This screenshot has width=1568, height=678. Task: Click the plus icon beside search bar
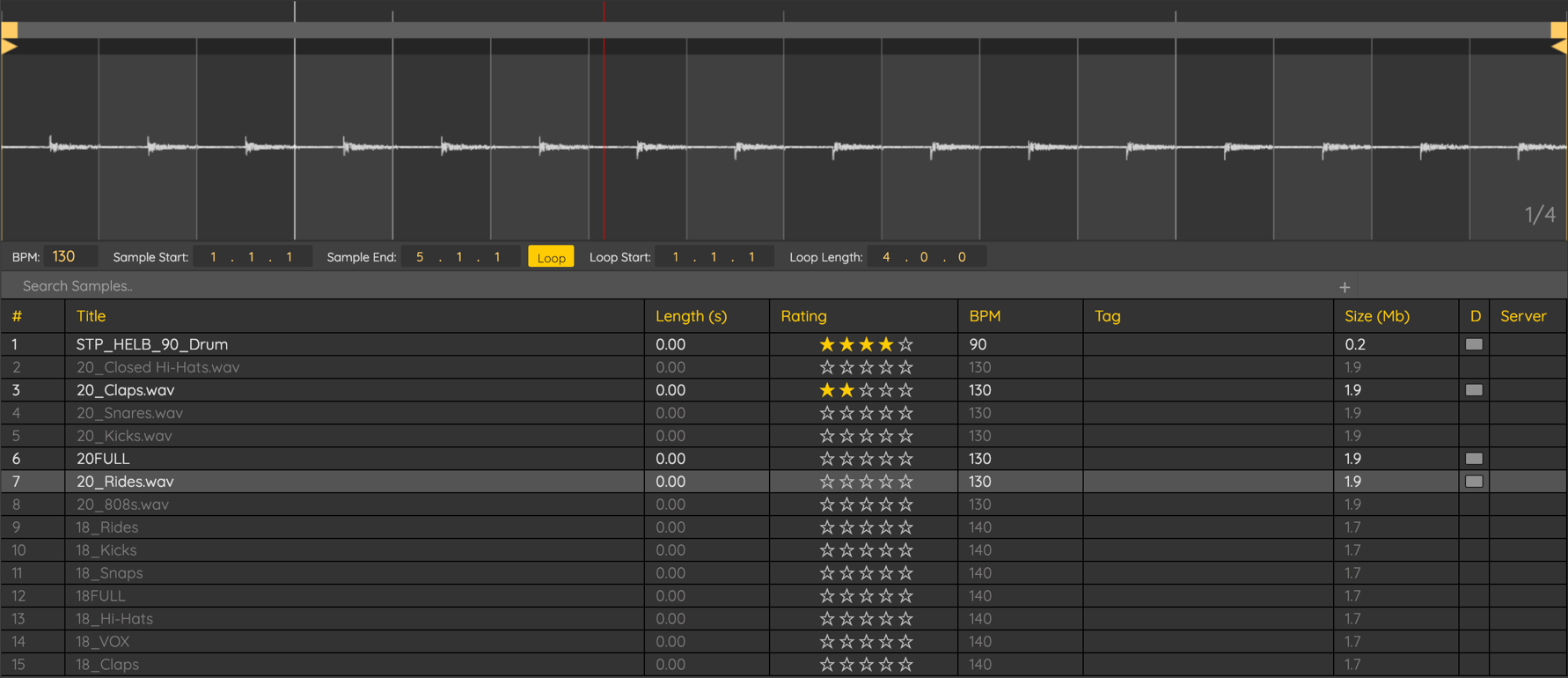[x=1345, y=287]
